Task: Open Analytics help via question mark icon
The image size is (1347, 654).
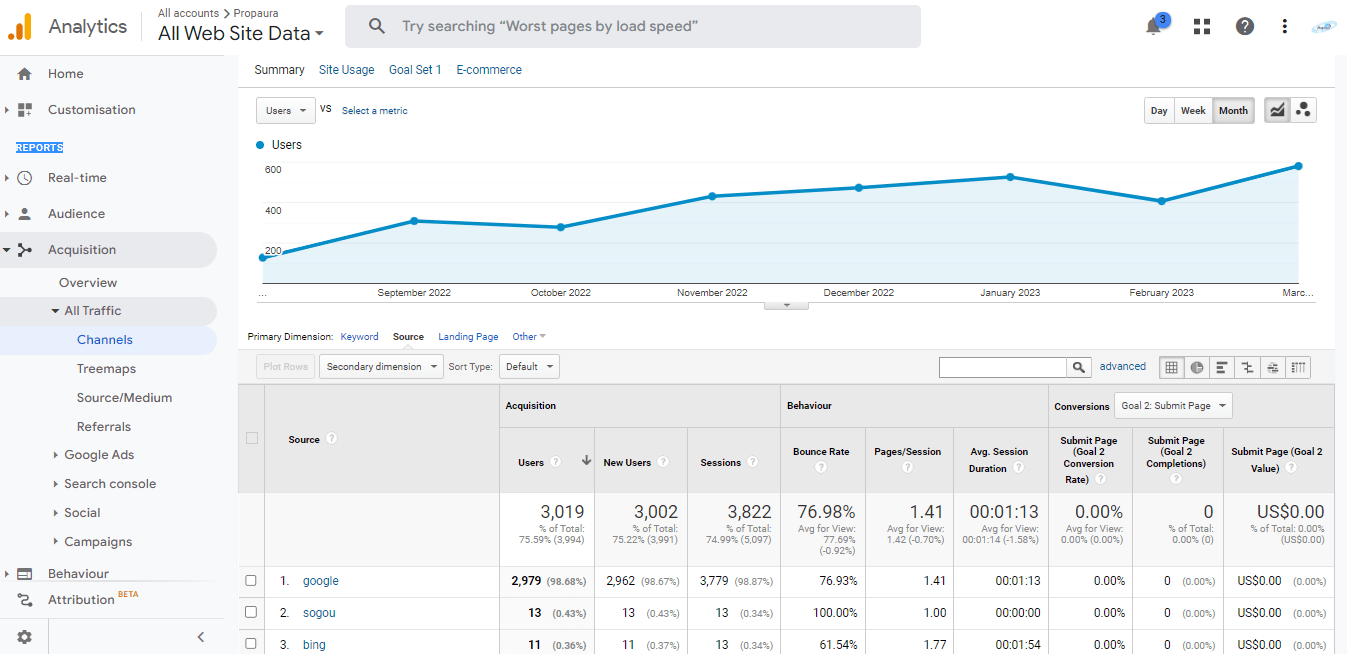Action: coord(1244,26)
